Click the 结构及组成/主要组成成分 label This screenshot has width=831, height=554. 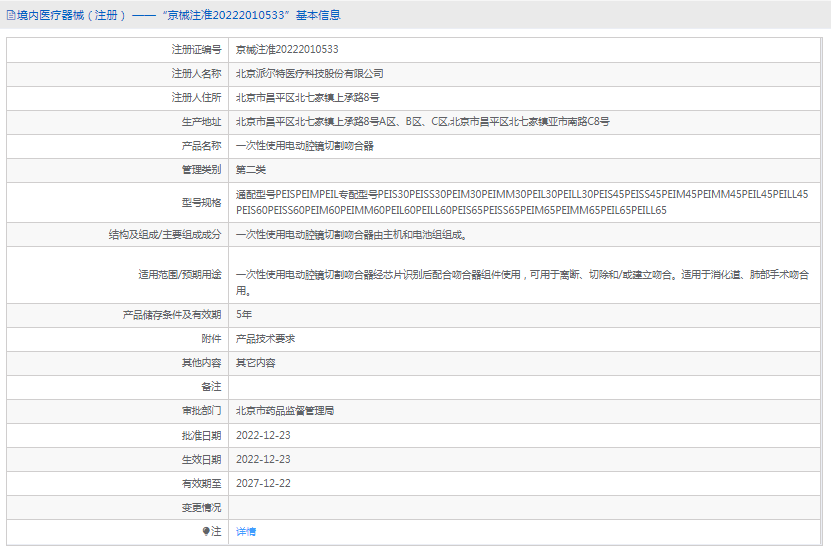(x=165, y=234)
